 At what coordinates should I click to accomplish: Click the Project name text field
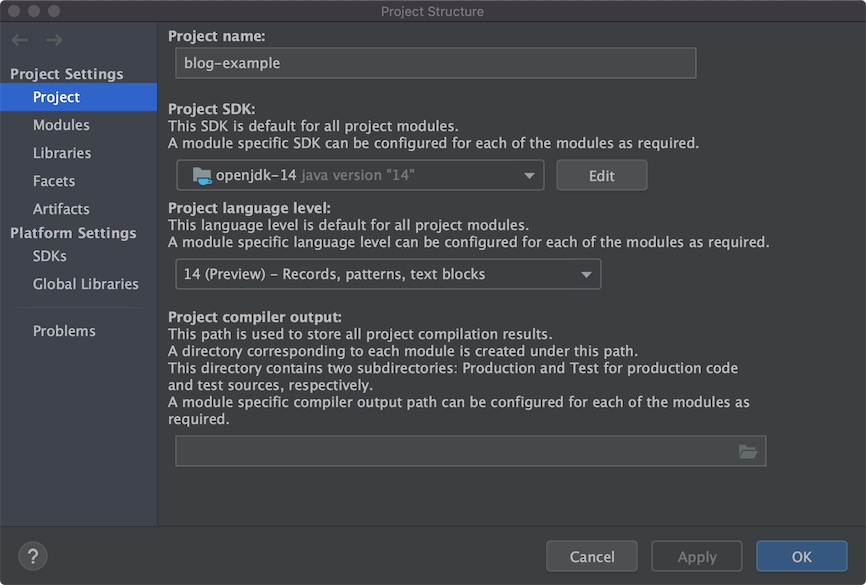(435, 63)
